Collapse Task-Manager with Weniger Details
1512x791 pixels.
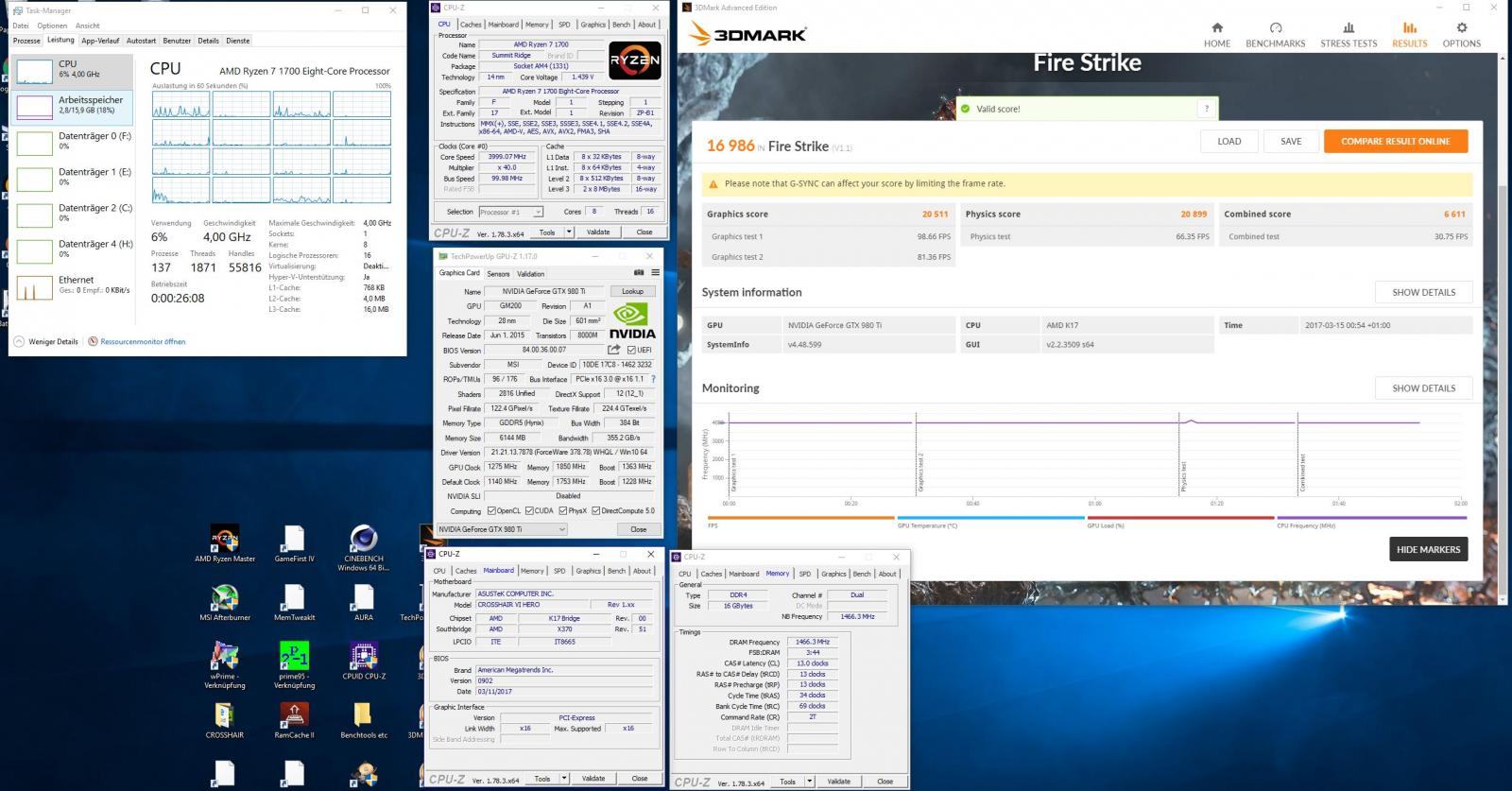click(46, 342)
